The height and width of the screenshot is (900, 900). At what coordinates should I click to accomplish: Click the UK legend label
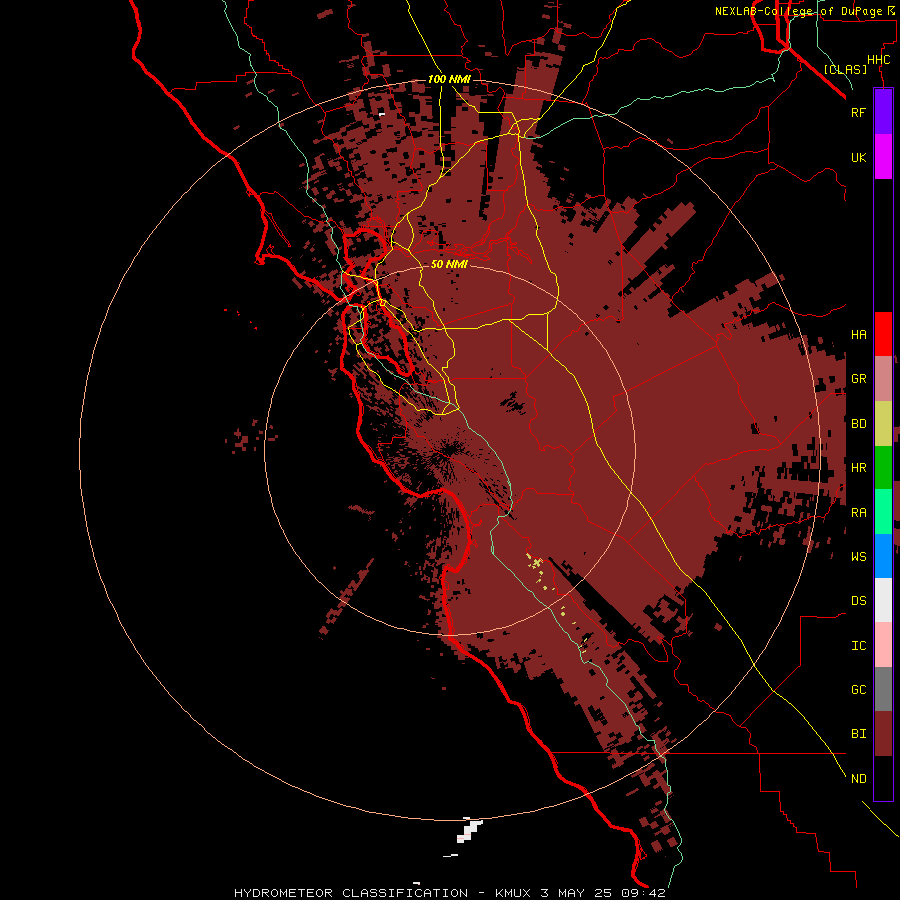point(858,157)
